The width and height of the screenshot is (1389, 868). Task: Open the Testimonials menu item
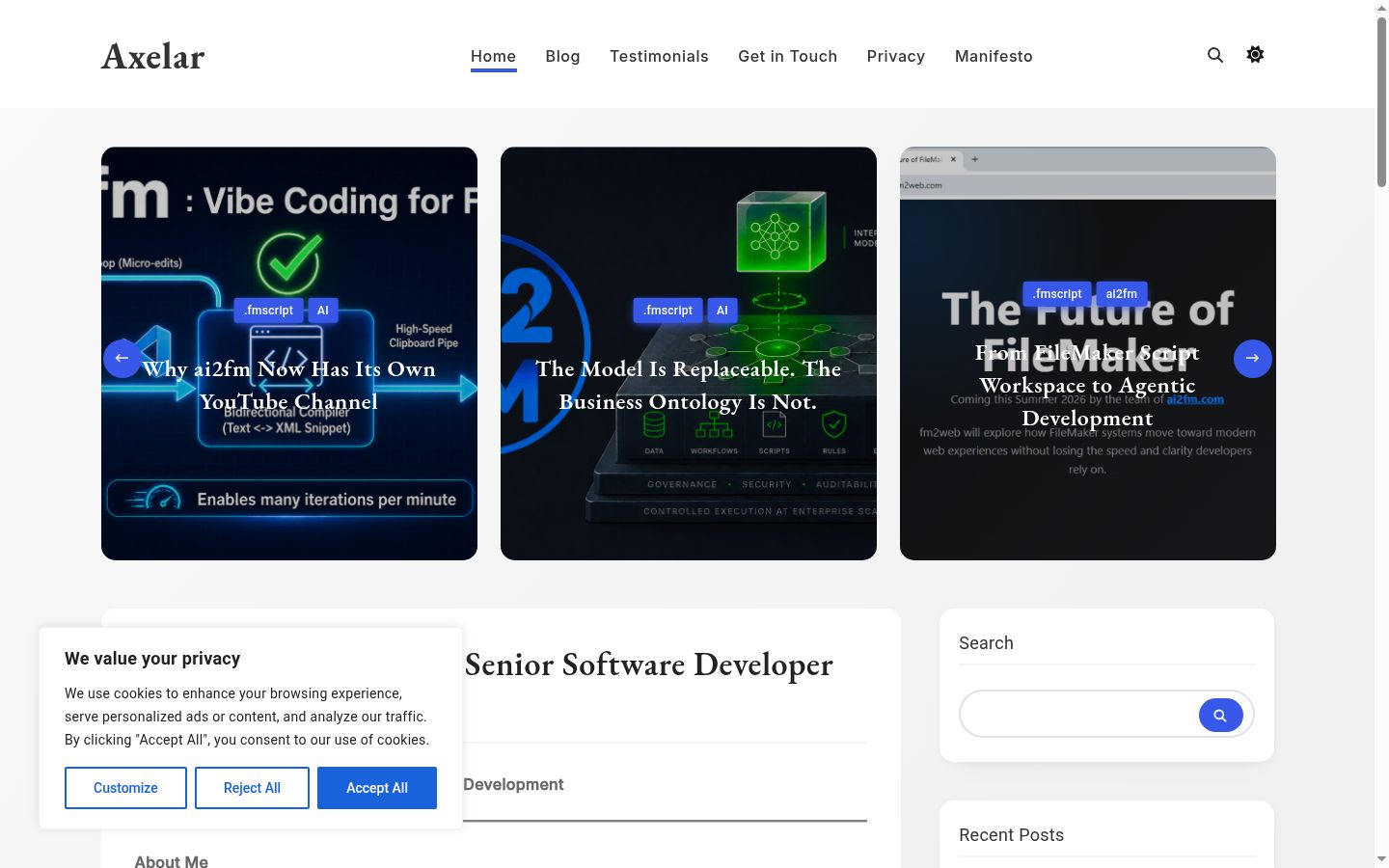click(x=659, y=56)
